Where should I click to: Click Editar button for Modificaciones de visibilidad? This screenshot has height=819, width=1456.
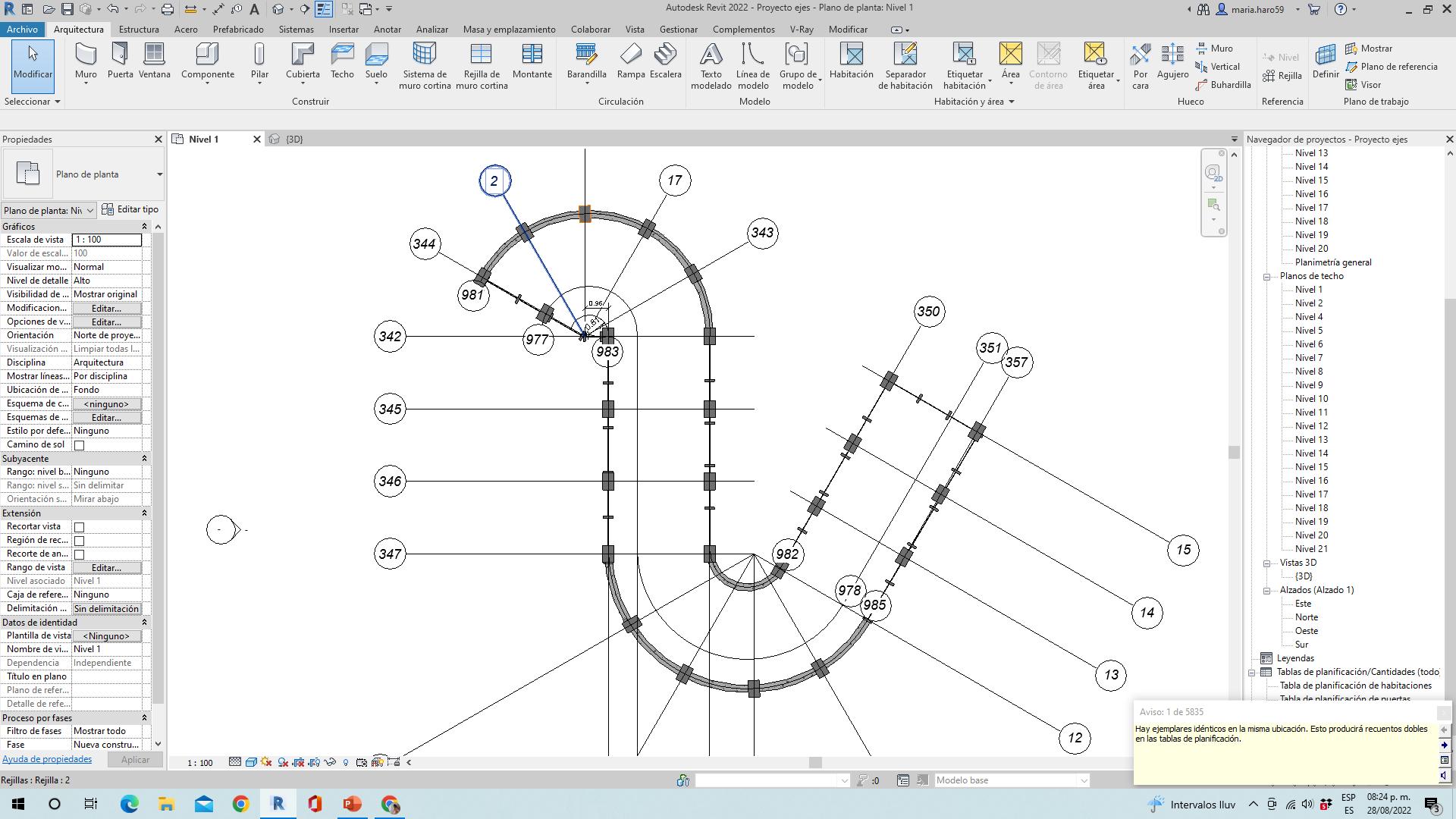pos(106,309)
